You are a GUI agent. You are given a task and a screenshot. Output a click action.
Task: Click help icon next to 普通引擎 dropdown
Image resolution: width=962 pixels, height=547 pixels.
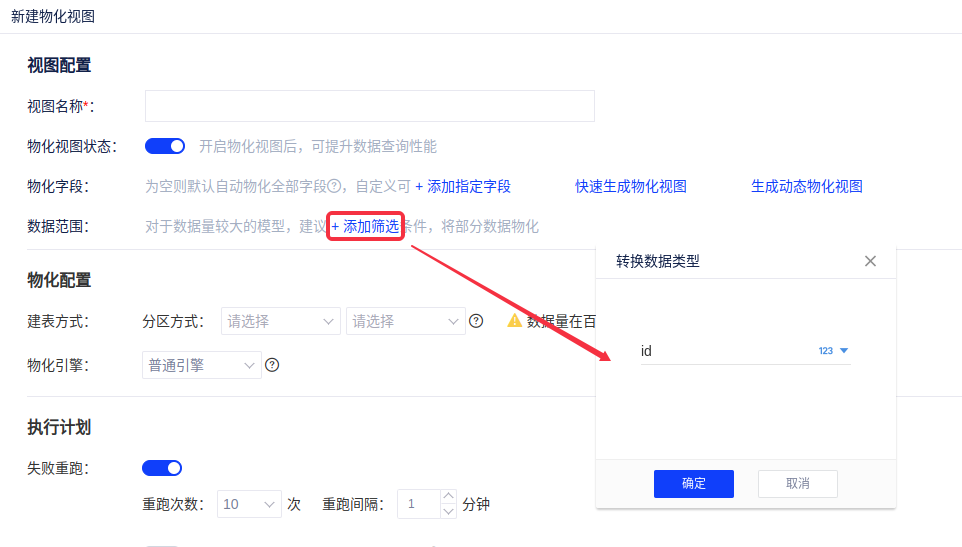click(271, 365)
